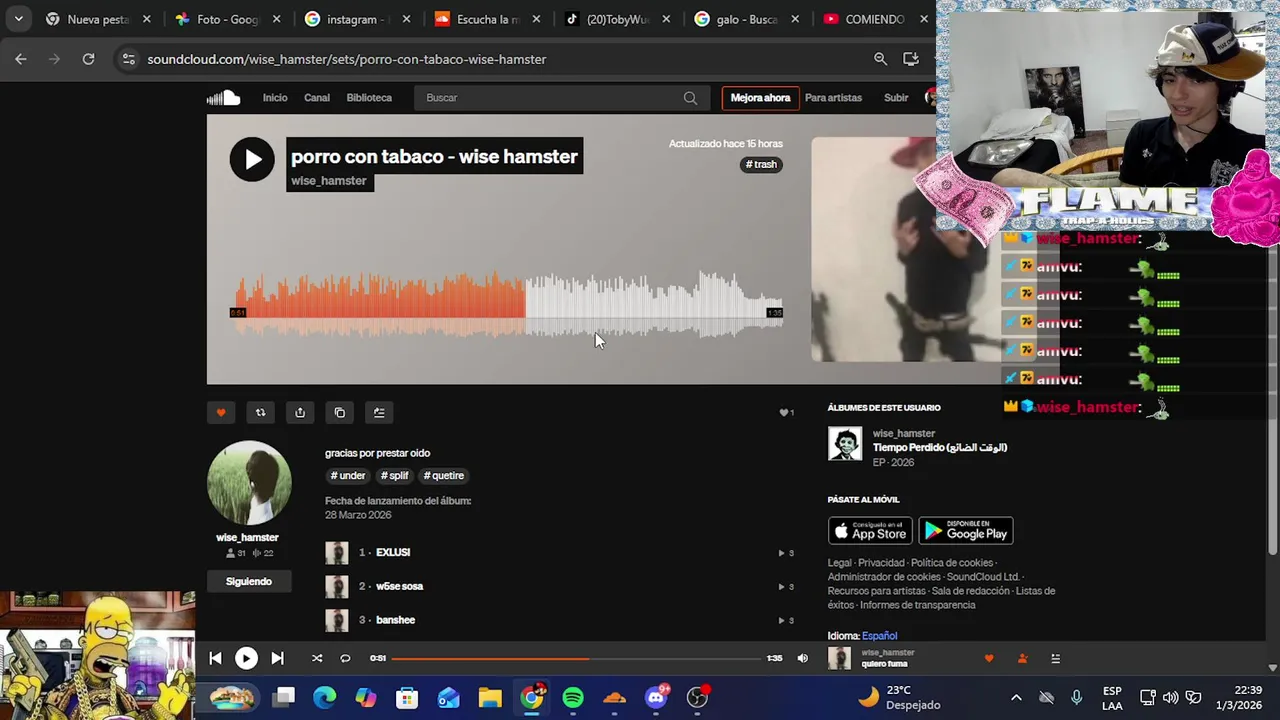Open taskbar microphone tray icon
Screen dimensions: 1280x720
[x=1076, y=697]
